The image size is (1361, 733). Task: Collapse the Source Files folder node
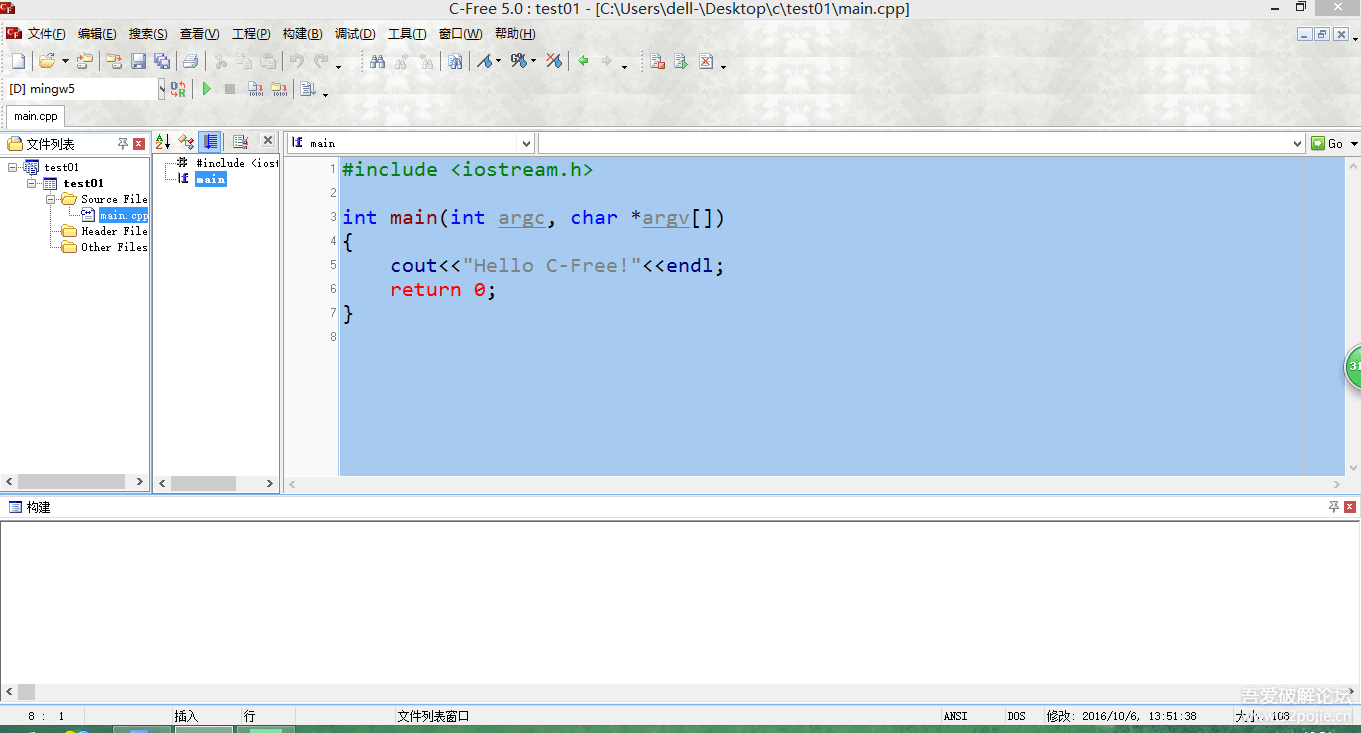click(52, 199)
